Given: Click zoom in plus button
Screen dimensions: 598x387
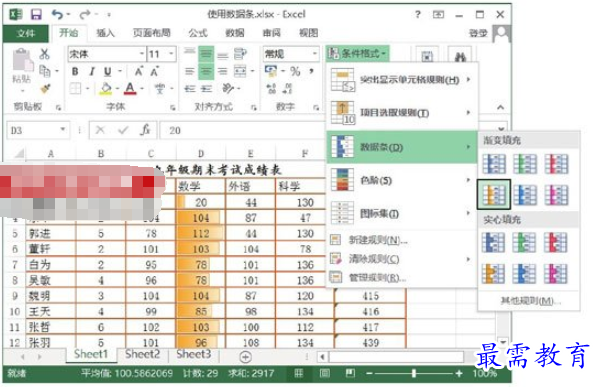Looking at the screenshot, I should tap(459, 373).
